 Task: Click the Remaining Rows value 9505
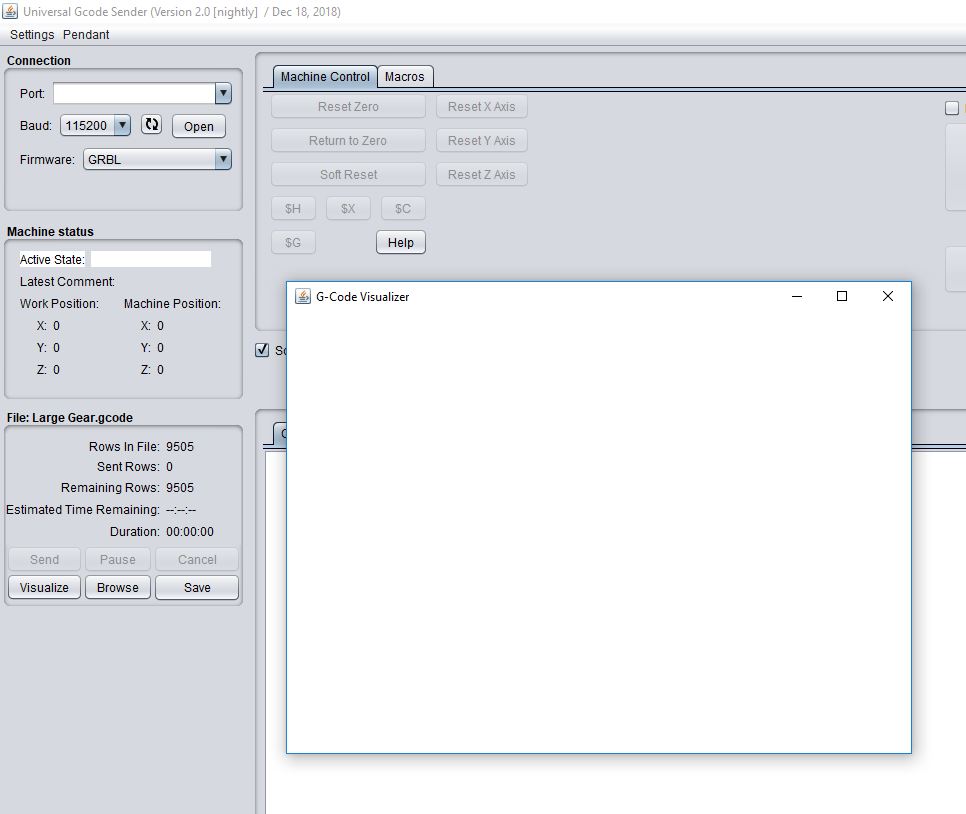180,487
